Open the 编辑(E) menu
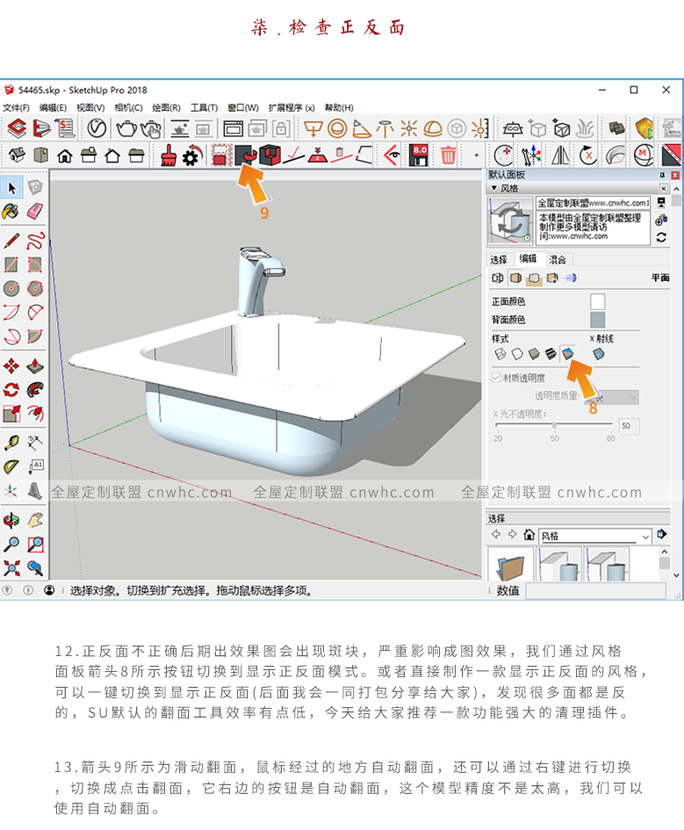Image resolution: width=684 pixels, height=830 pixels. pos(53,107)
